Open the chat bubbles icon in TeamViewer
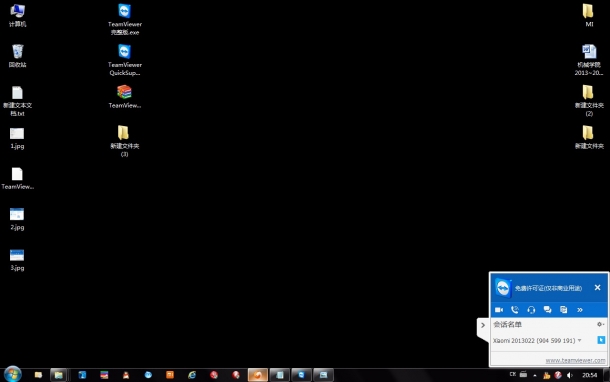 click(547, 310)
